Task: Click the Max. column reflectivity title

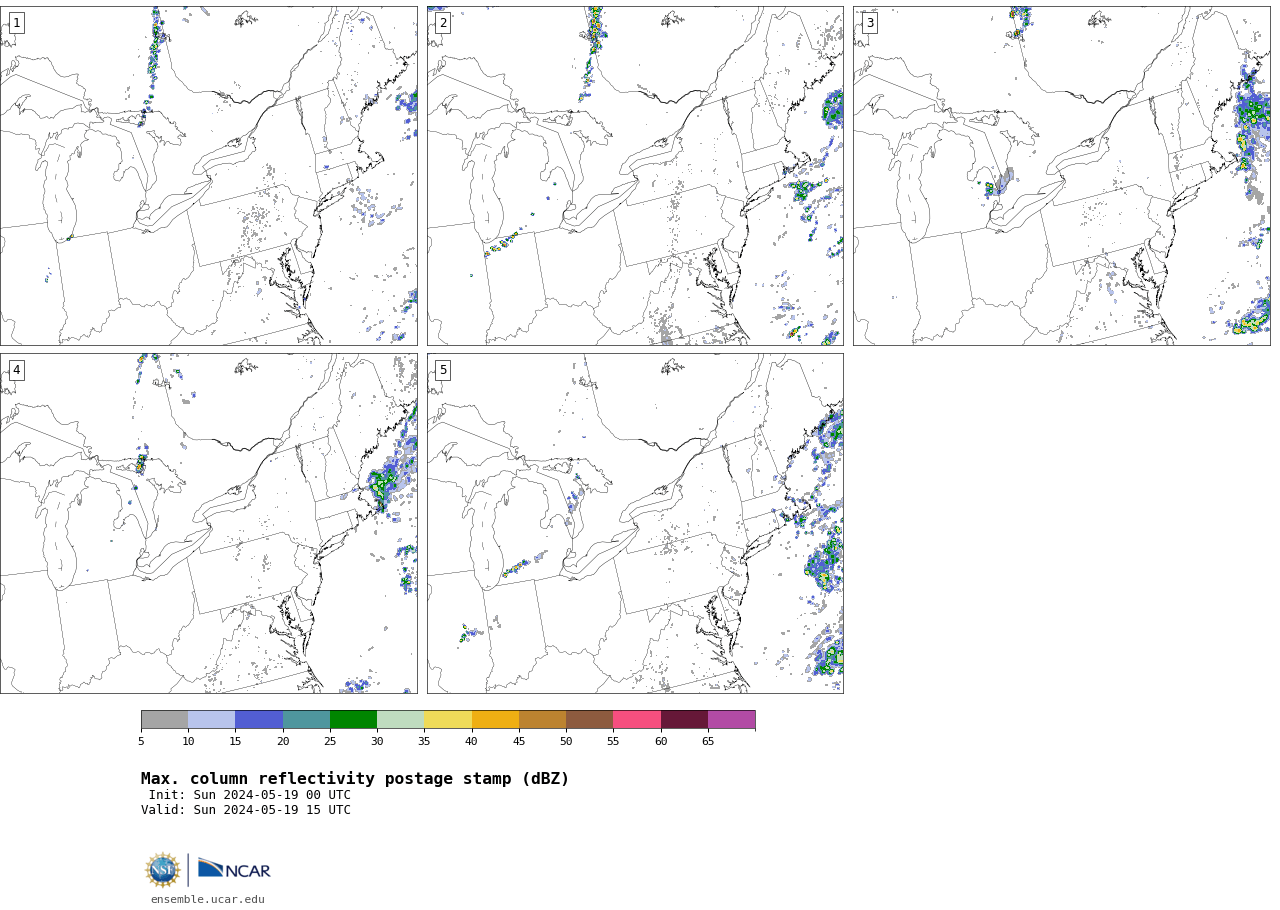Action: [x=355, y=779]
